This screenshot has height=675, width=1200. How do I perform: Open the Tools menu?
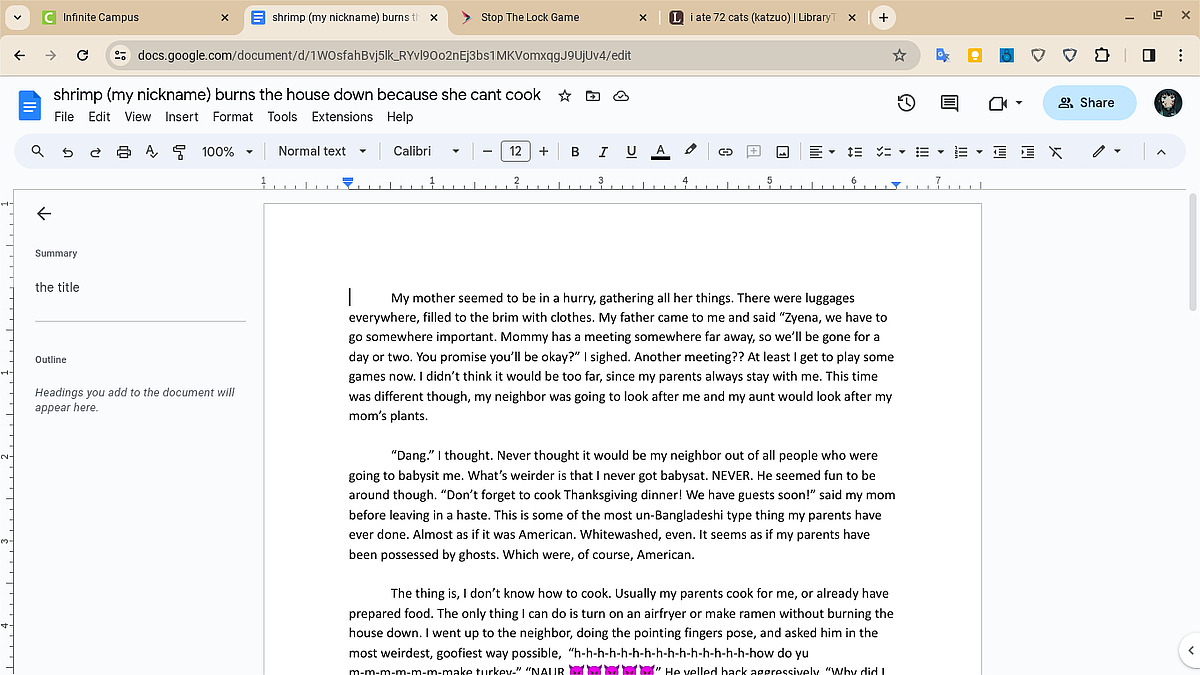pos(282,117)
